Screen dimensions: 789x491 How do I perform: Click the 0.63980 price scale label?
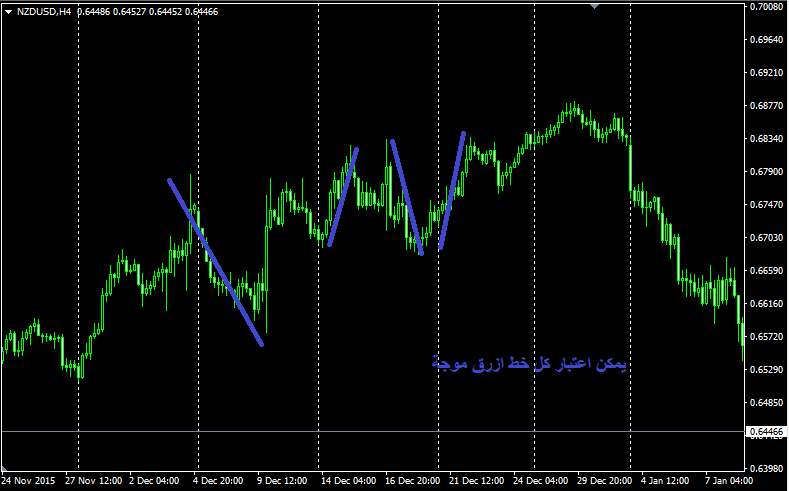(766, 468)
